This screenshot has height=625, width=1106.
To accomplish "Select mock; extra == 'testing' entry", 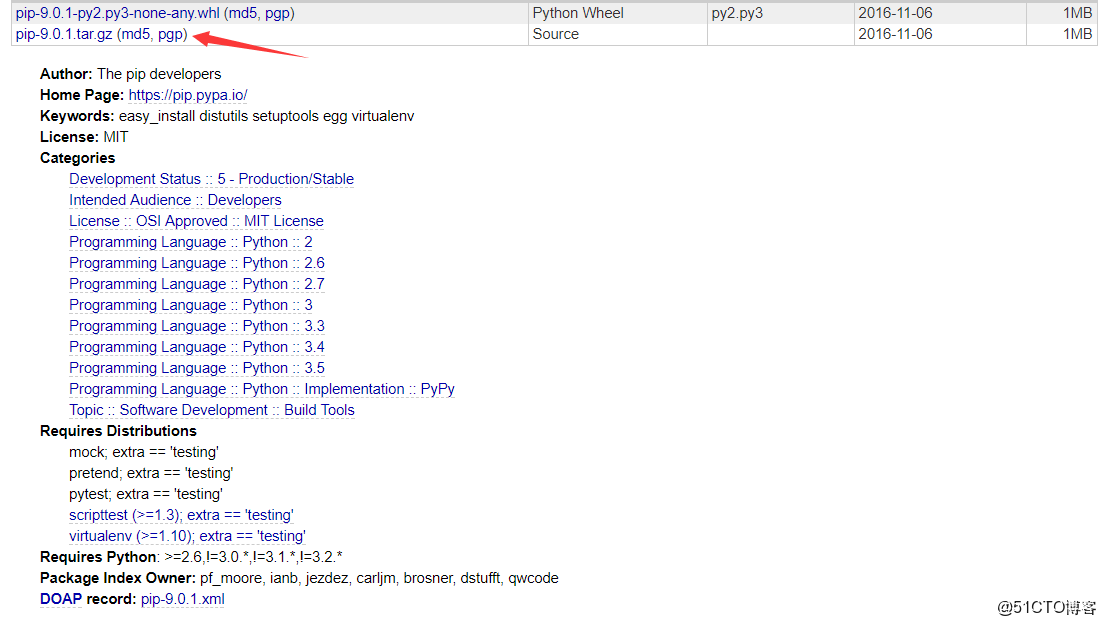I will pos(144,452).
